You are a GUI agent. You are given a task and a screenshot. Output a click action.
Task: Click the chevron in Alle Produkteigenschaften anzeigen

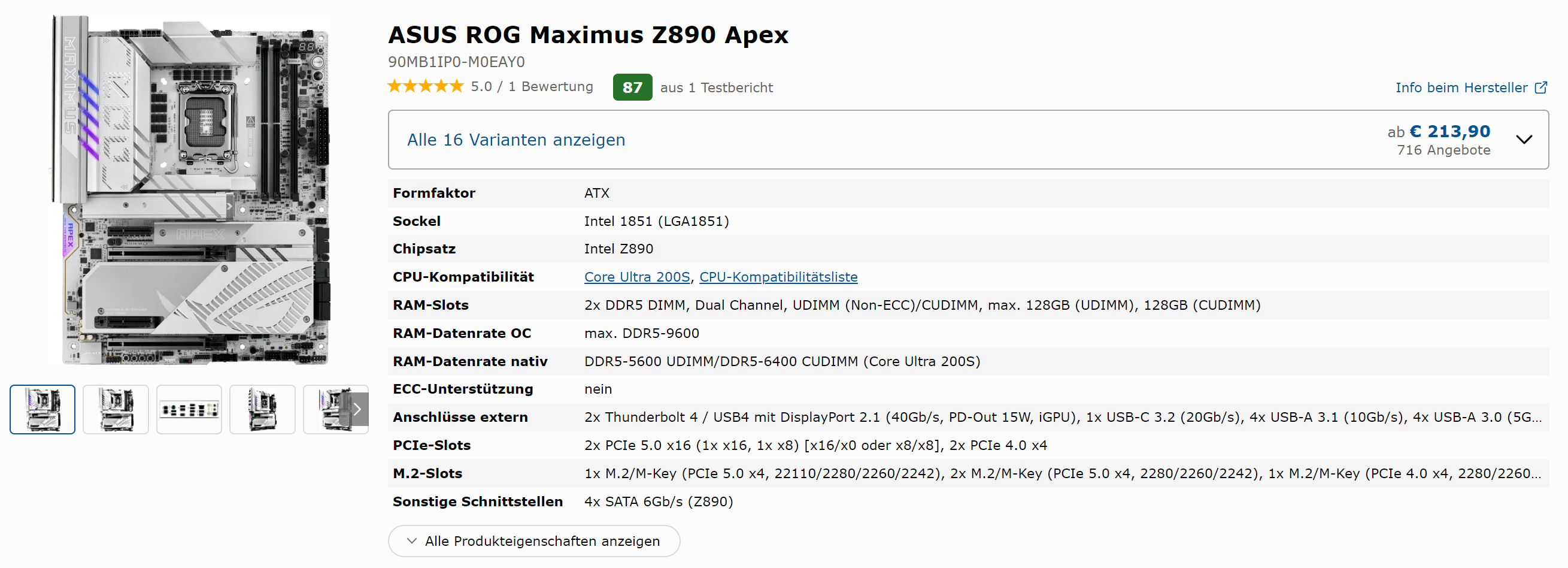pos(411,540)
